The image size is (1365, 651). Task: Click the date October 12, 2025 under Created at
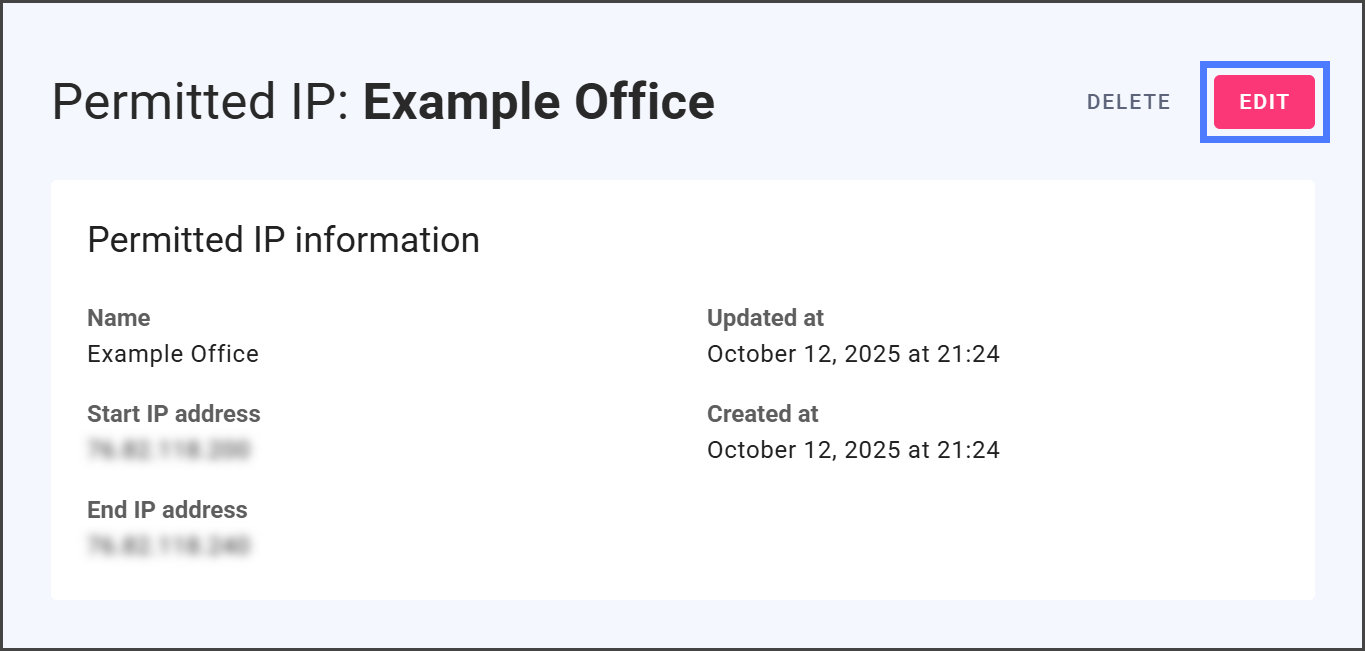pos(803,450)
